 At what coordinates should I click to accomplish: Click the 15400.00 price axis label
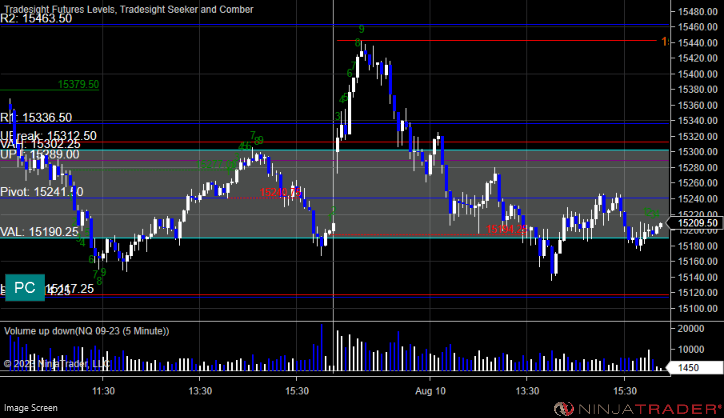point(698,74)
